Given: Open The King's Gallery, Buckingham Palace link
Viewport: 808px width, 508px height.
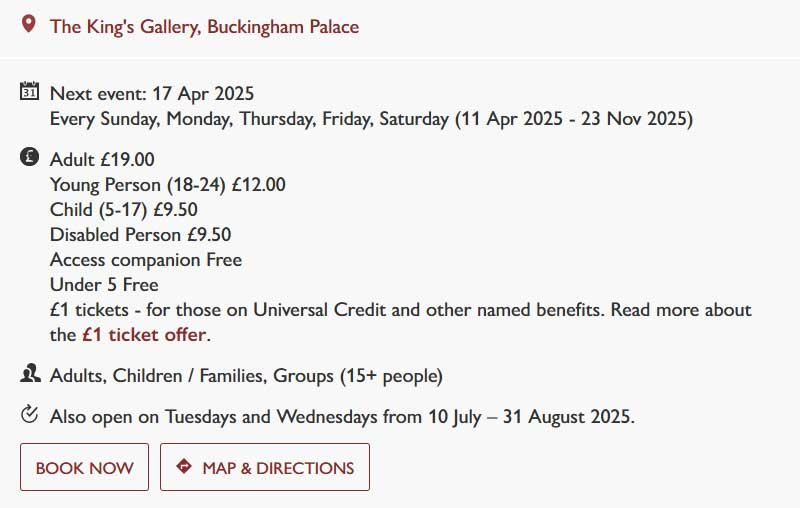Looking at the screenshot, I should coord(204,27).
